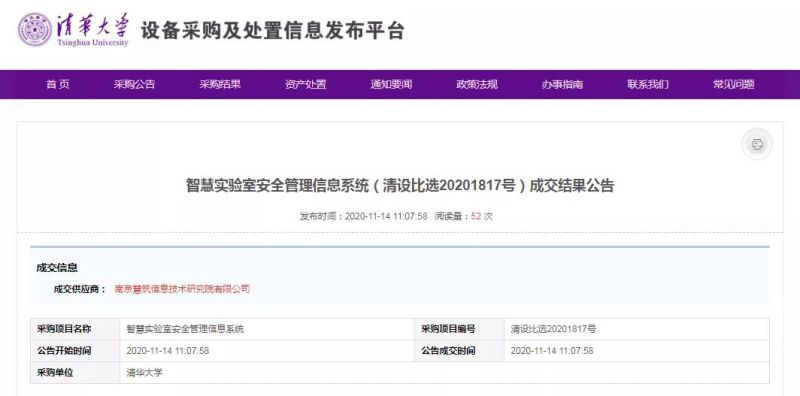Click table cell 清设比选20201817号

pos(637,329)
